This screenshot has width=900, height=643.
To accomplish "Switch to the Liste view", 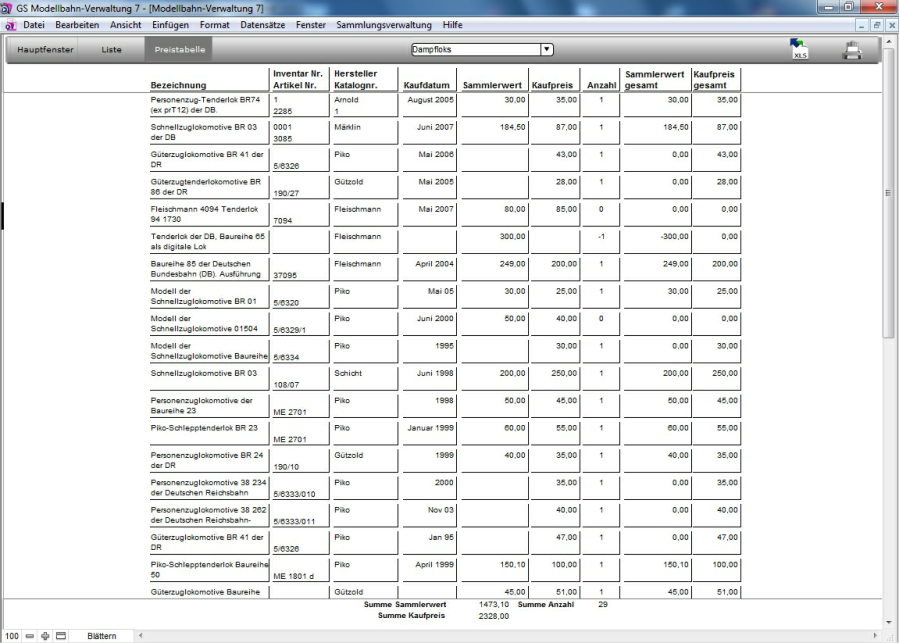I will tap(111, 50).
